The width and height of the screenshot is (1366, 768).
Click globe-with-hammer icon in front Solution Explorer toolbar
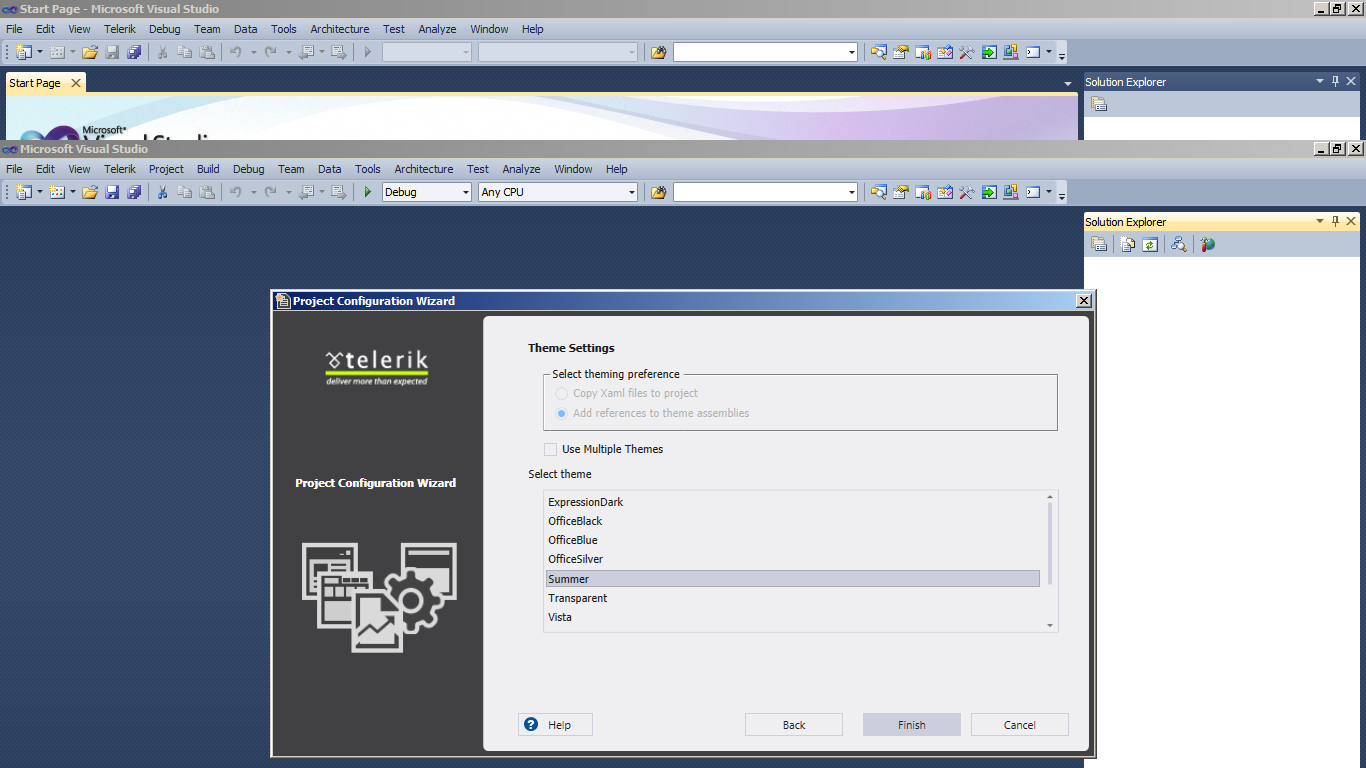[1208, 244]
